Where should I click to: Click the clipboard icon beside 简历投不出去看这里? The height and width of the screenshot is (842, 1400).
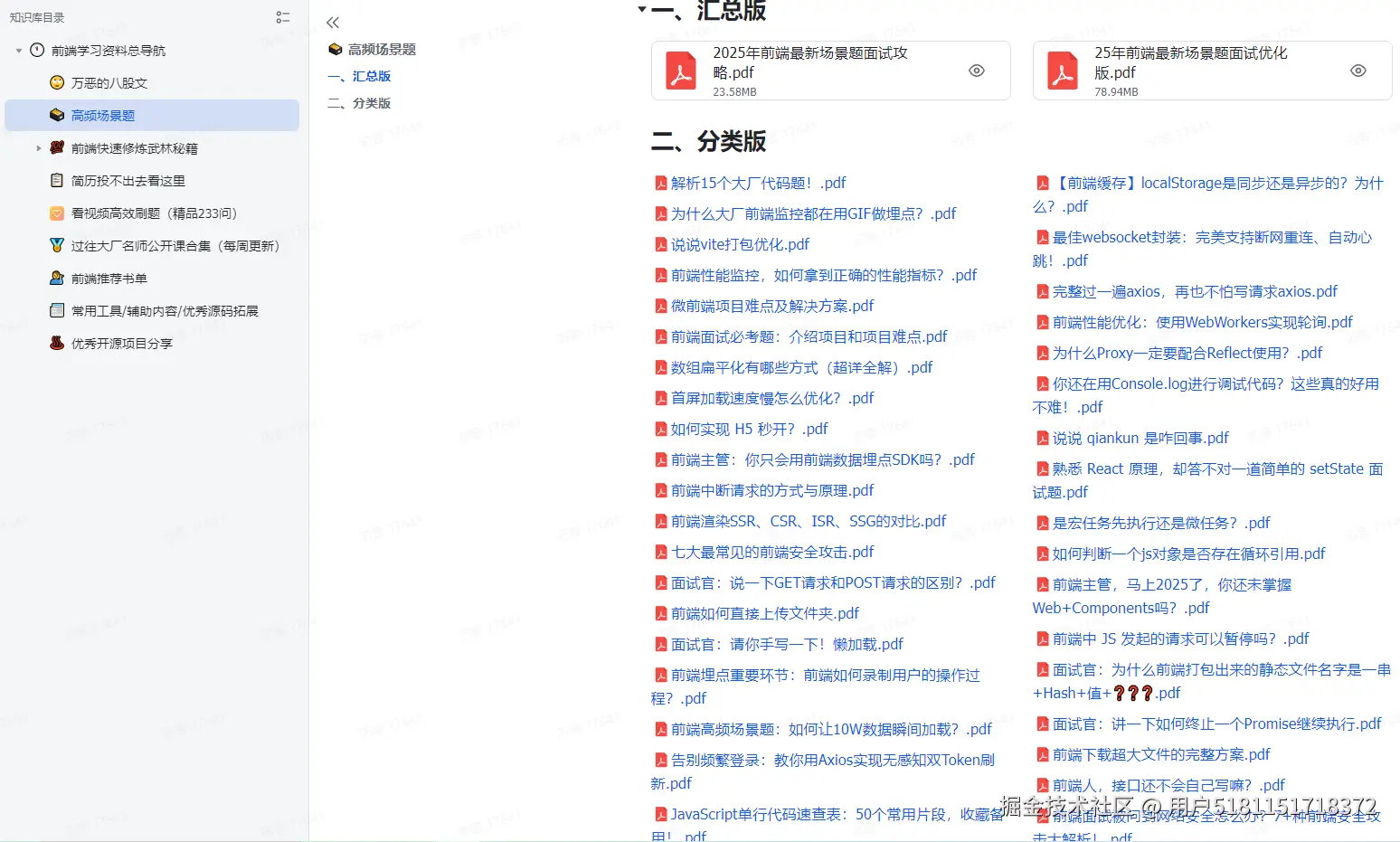coord(56,180)
